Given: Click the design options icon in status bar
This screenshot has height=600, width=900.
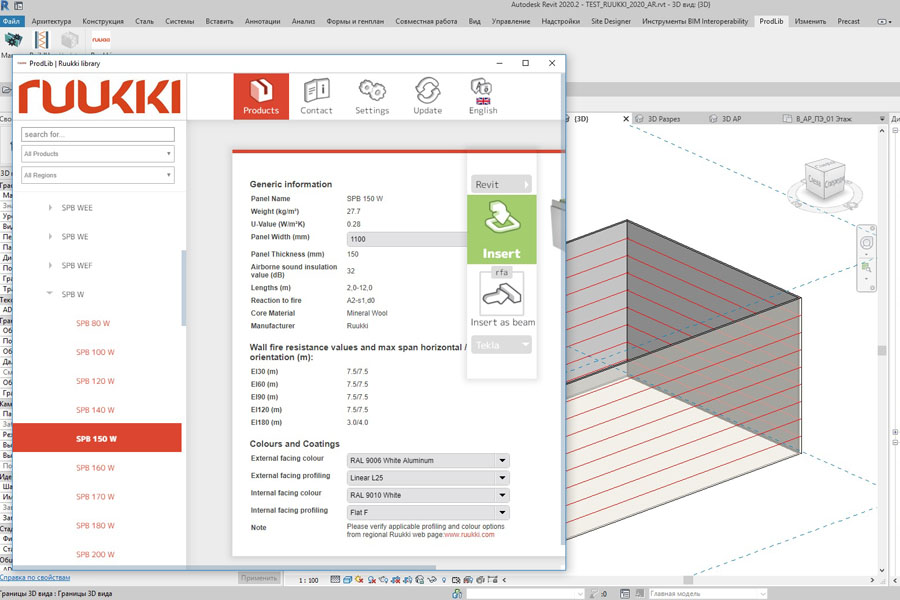Looking at the screenshot, I should tap(625, 594).
